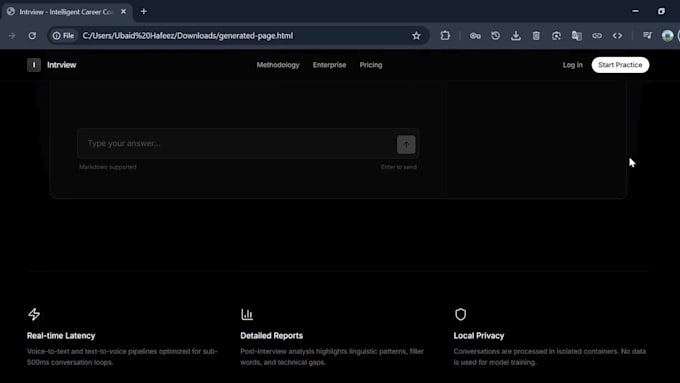Close the Intrview browser tab
Image resolution: width=680 pixels, height=383 pixels.
(x=124, y=12)
